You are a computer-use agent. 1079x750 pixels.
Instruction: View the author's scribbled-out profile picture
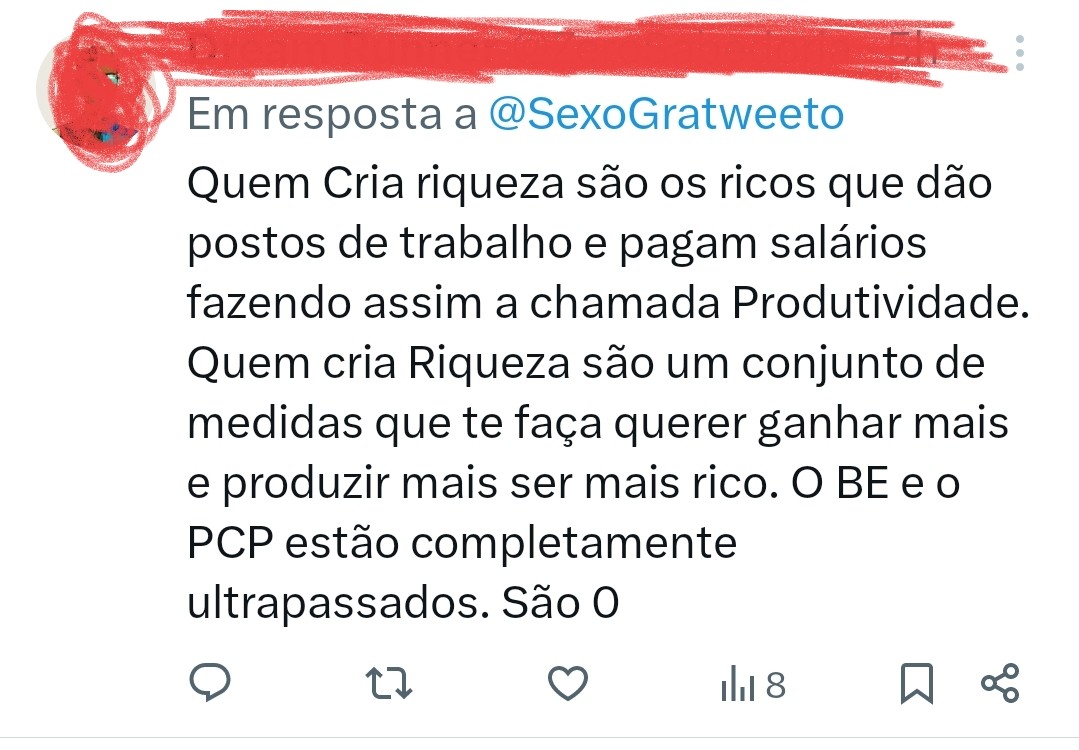click(x=101, y=89)
